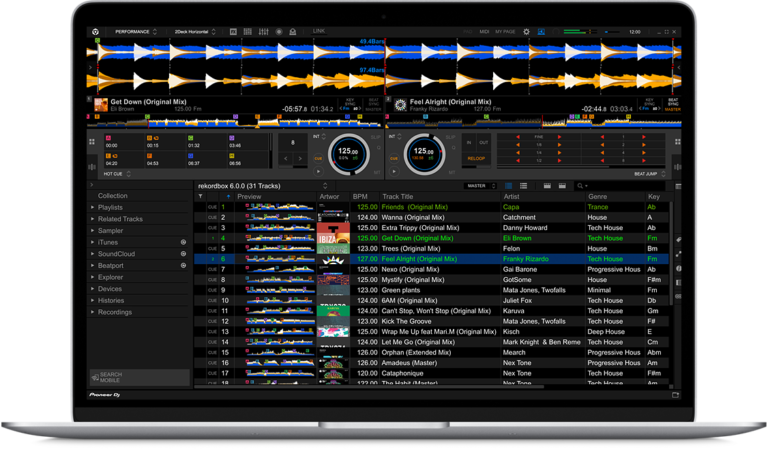
Task: Click the lighting mode icon in toolbar
Action: 292,32
